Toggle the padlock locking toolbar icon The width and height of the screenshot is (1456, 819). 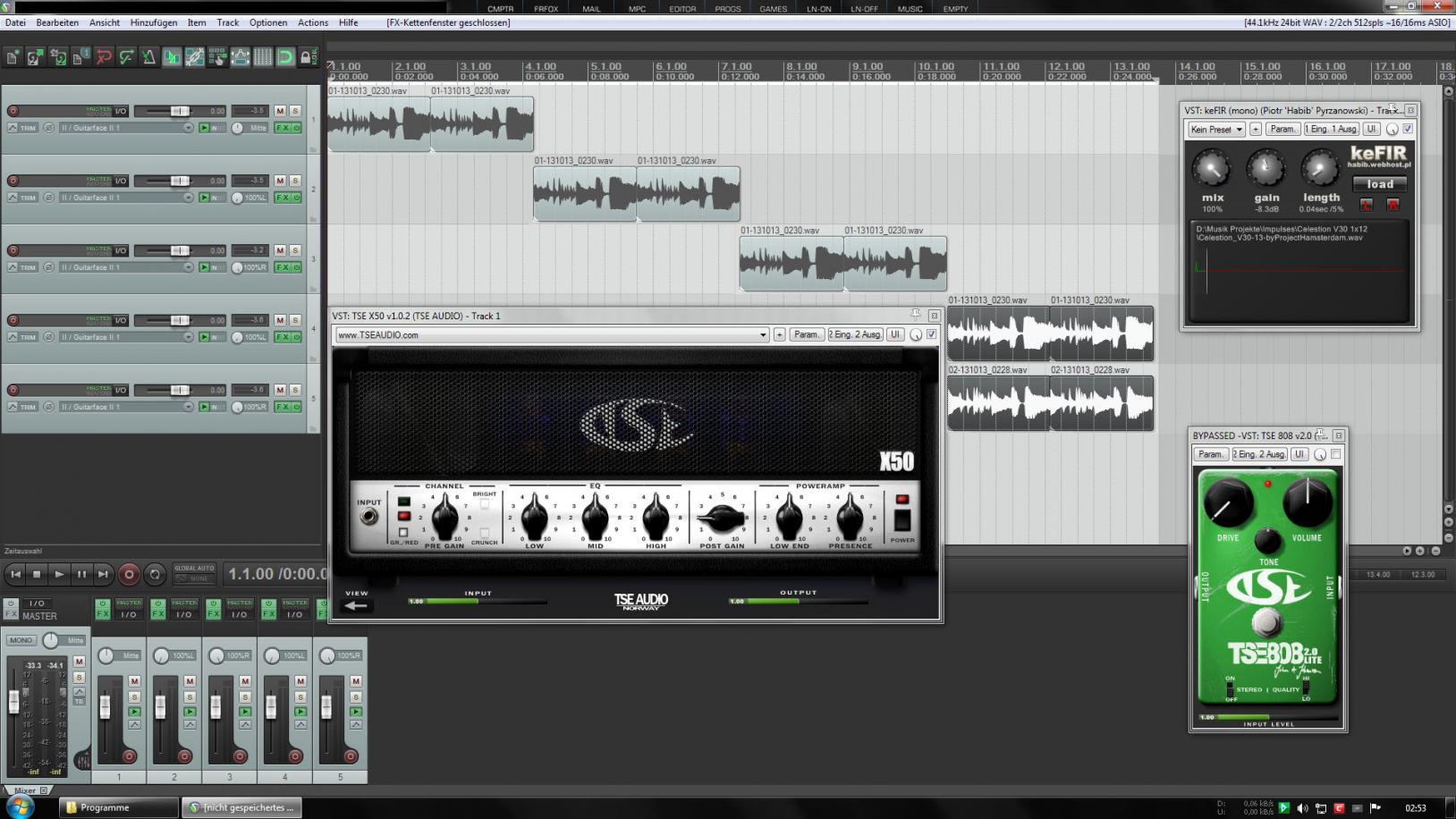point(307,57)
